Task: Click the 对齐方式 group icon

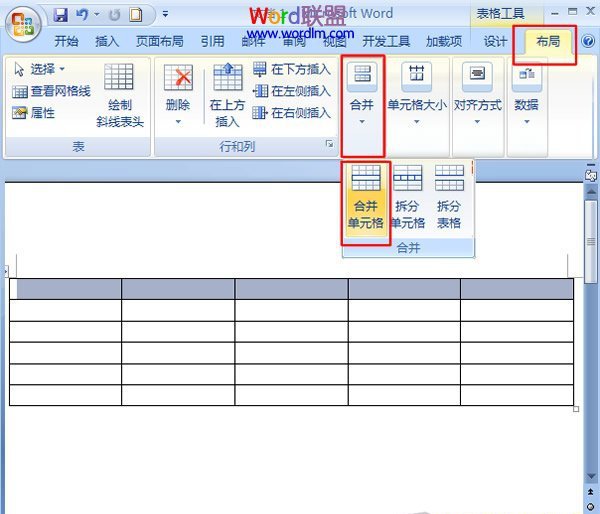Action: (x=477, y=75)
